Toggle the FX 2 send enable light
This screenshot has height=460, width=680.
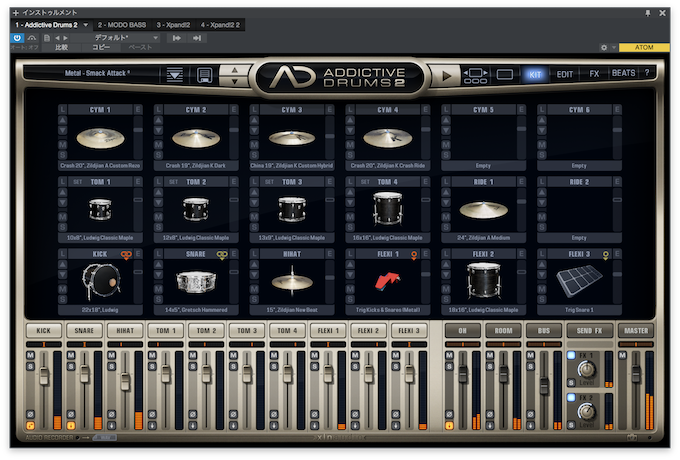(x=572, y=397)
